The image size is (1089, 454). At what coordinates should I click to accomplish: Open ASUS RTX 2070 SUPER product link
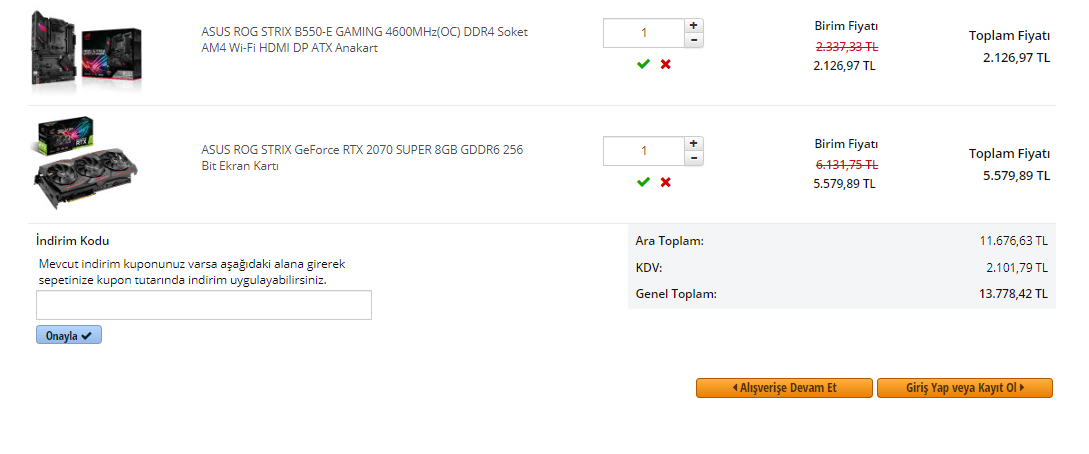[362, 158]
